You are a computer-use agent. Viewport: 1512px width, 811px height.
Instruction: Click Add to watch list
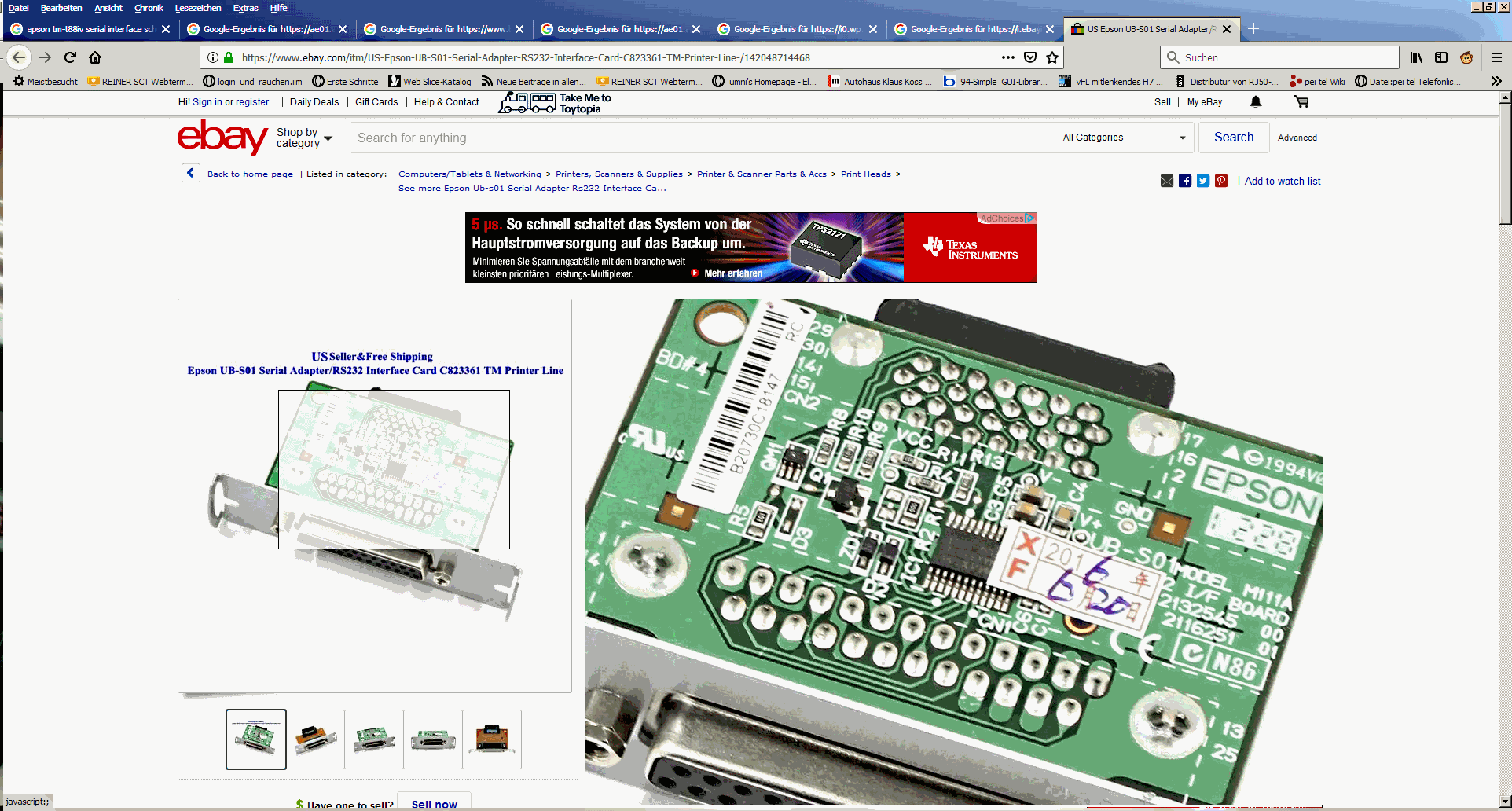click(1283, 182)
